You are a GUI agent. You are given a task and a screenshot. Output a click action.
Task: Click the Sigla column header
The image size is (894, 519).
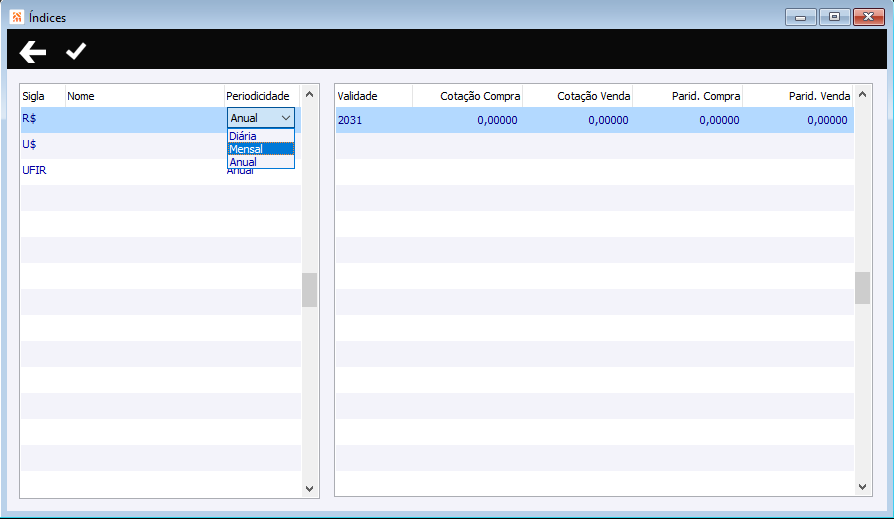point(43,96)
